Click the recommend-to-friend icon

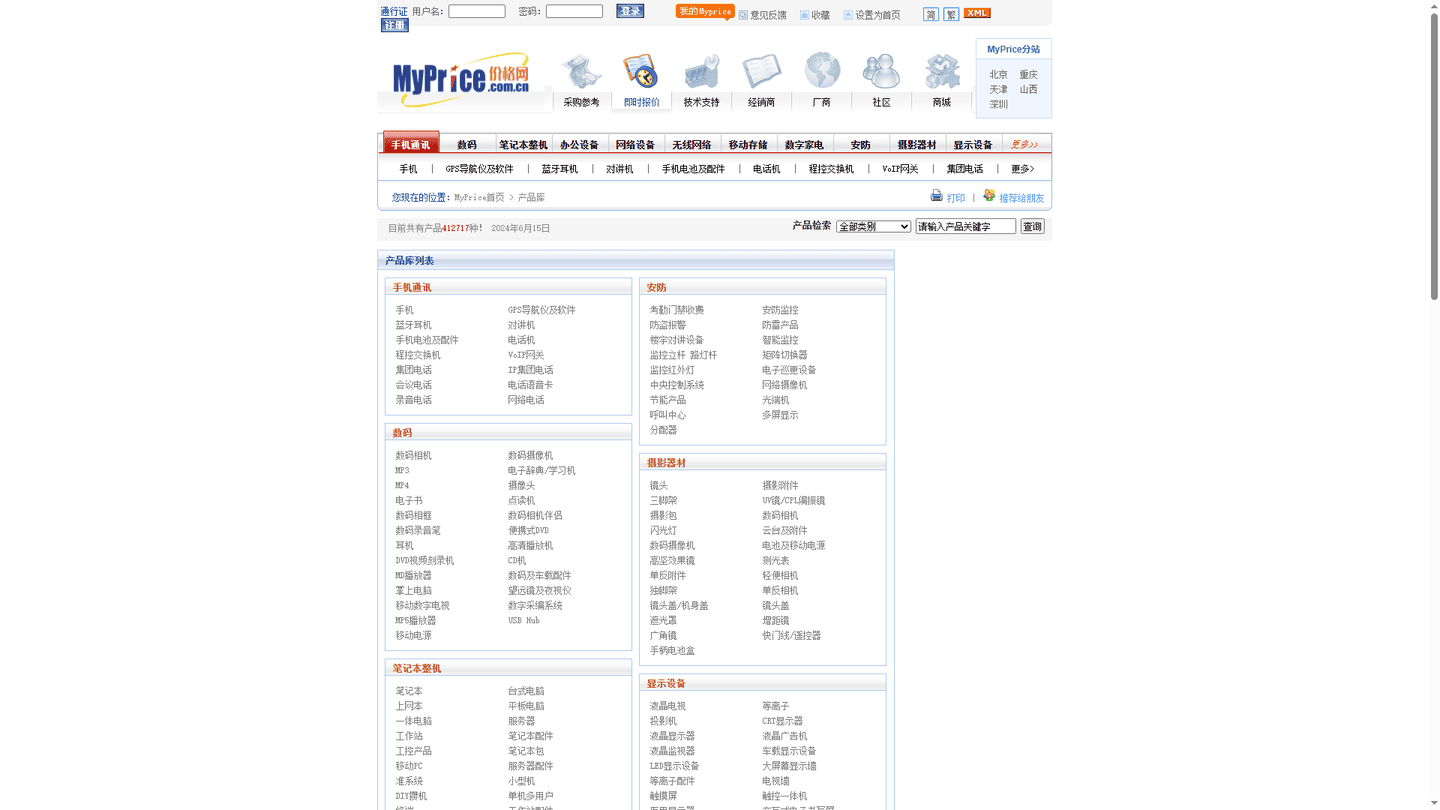[989, 195]
